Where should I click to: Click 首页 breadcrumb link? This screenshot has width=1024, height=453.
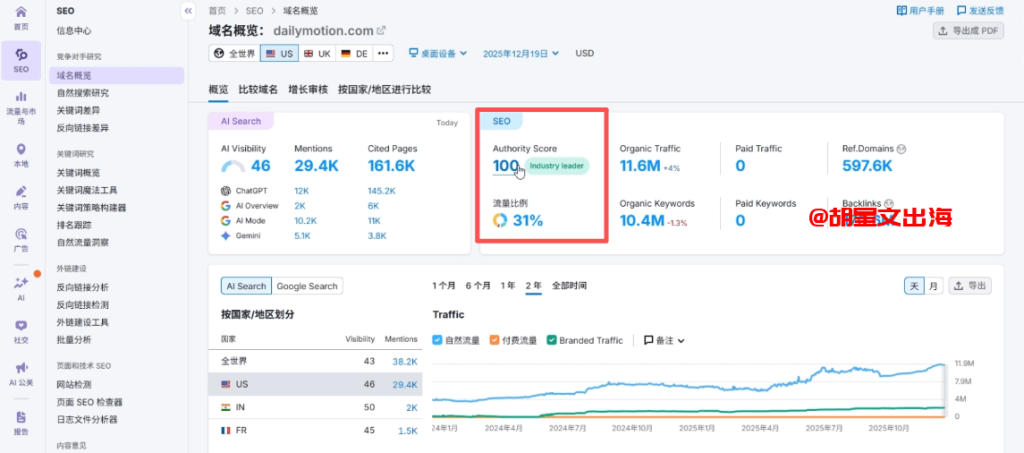click(217, 10)
